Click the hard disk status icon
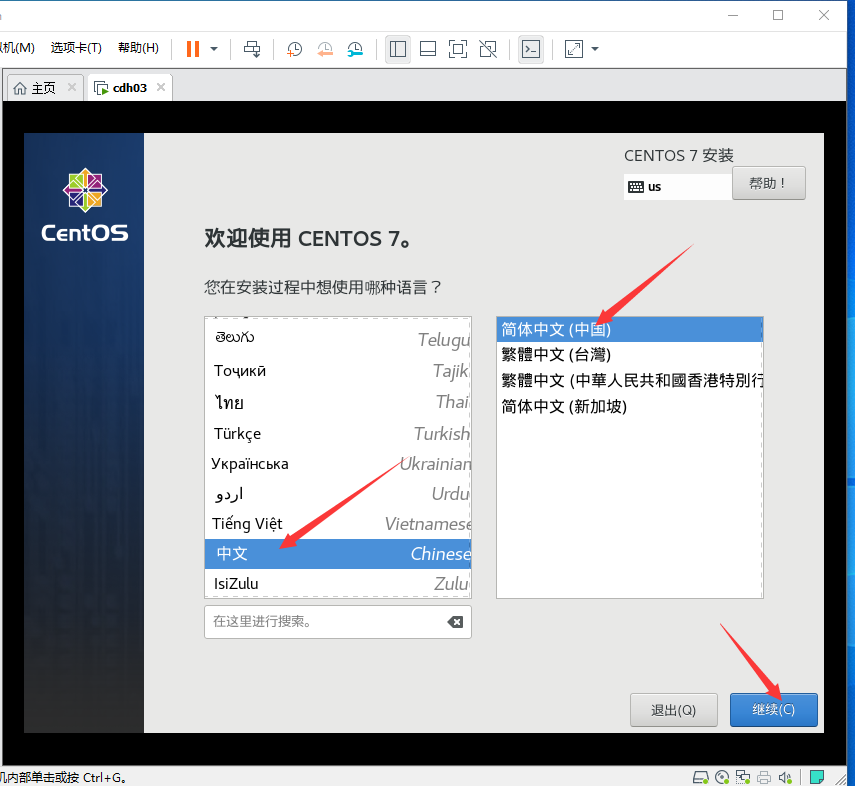 point(701,777)
